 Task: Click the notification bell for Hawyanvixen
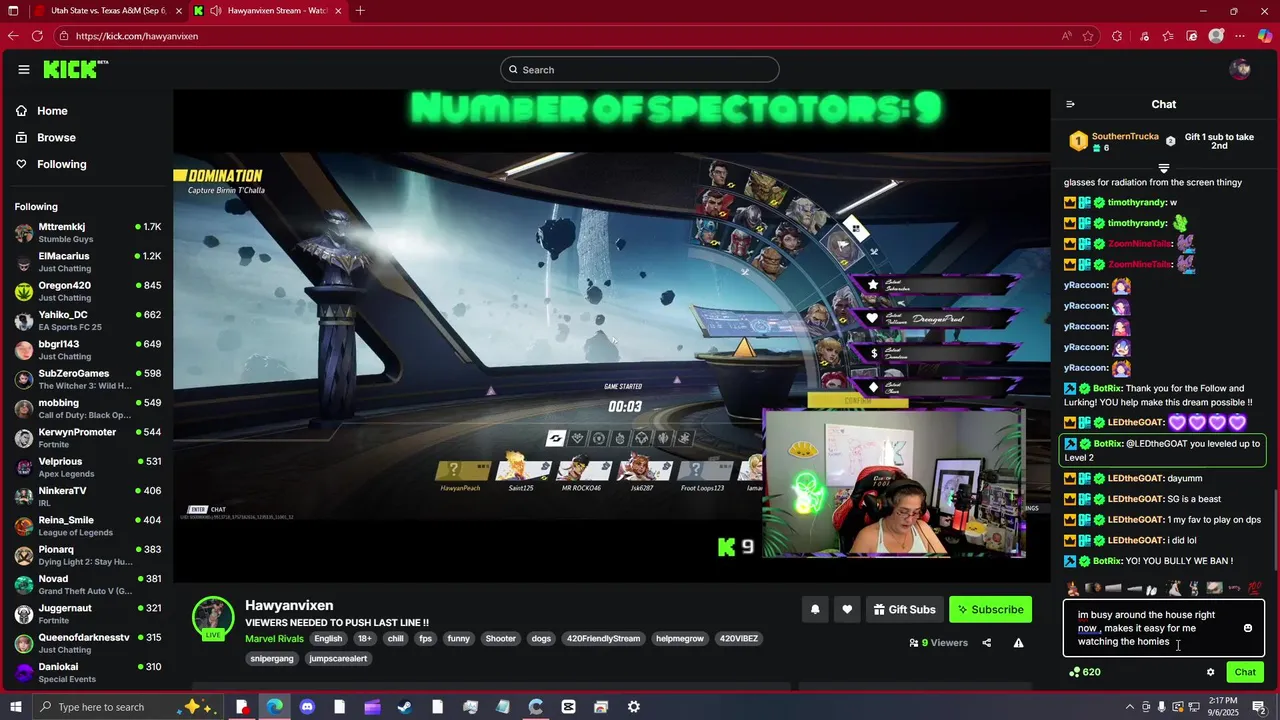click(x=815, y=609)
